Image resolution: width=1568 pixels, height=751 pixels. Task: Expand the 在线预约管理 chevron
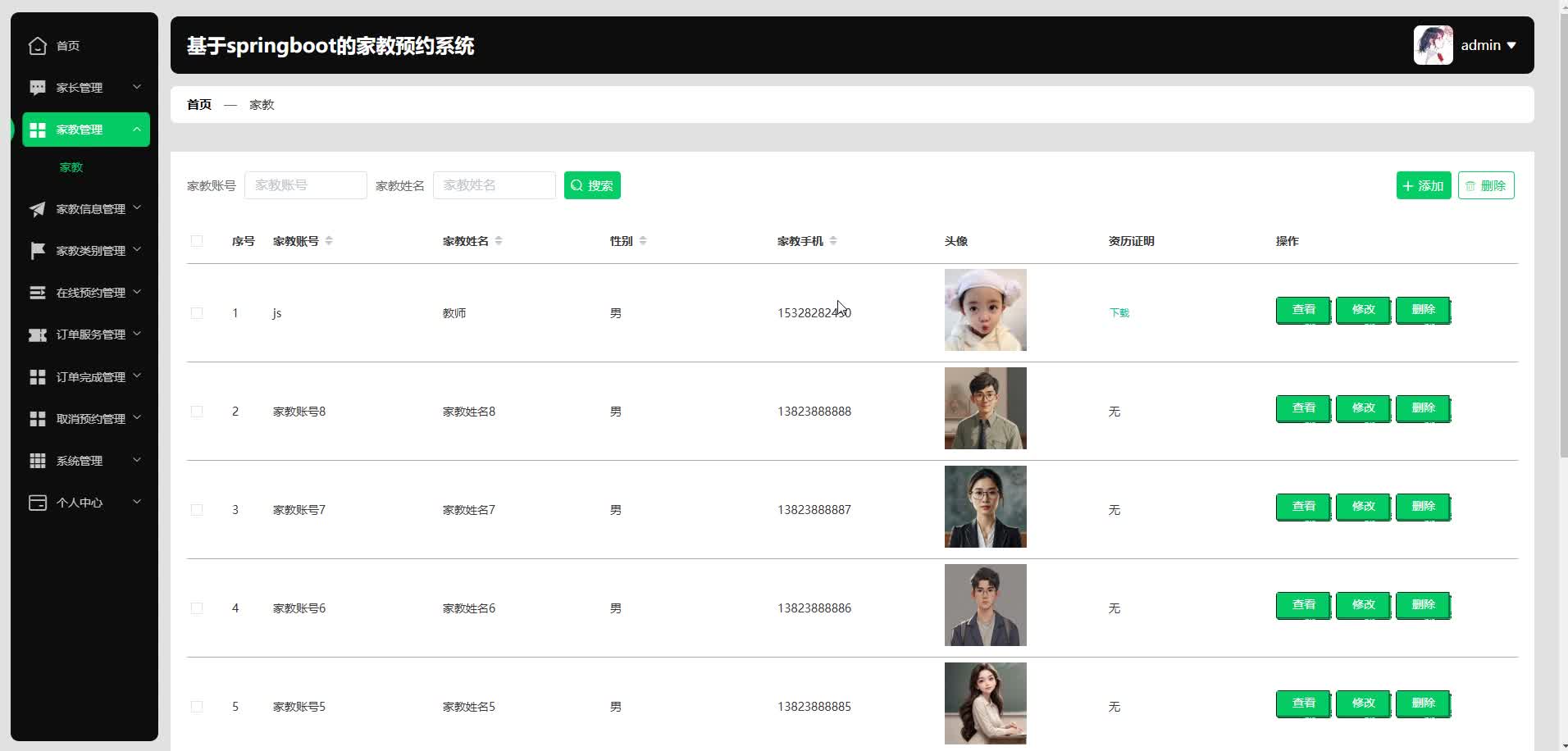point(137,292)
